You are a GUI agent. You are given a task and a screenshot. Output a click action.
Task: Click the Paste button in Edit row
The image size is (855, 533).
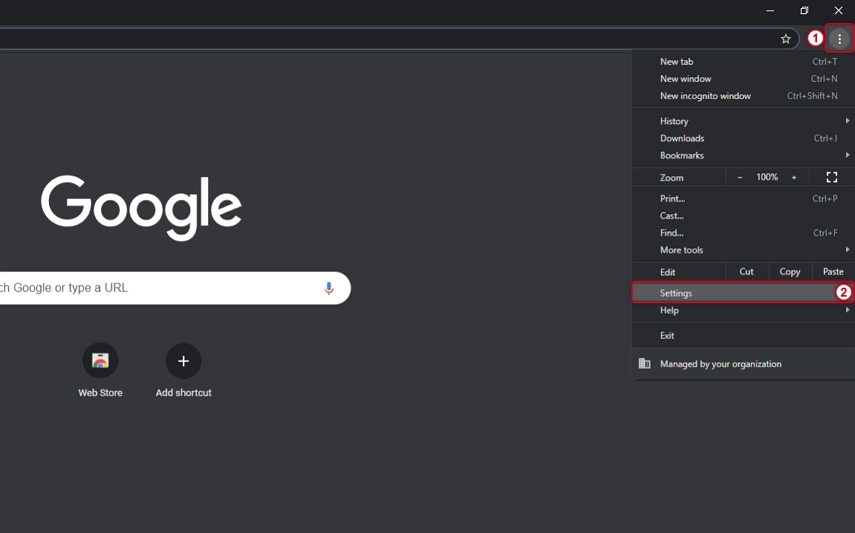[x=833, y=272]
